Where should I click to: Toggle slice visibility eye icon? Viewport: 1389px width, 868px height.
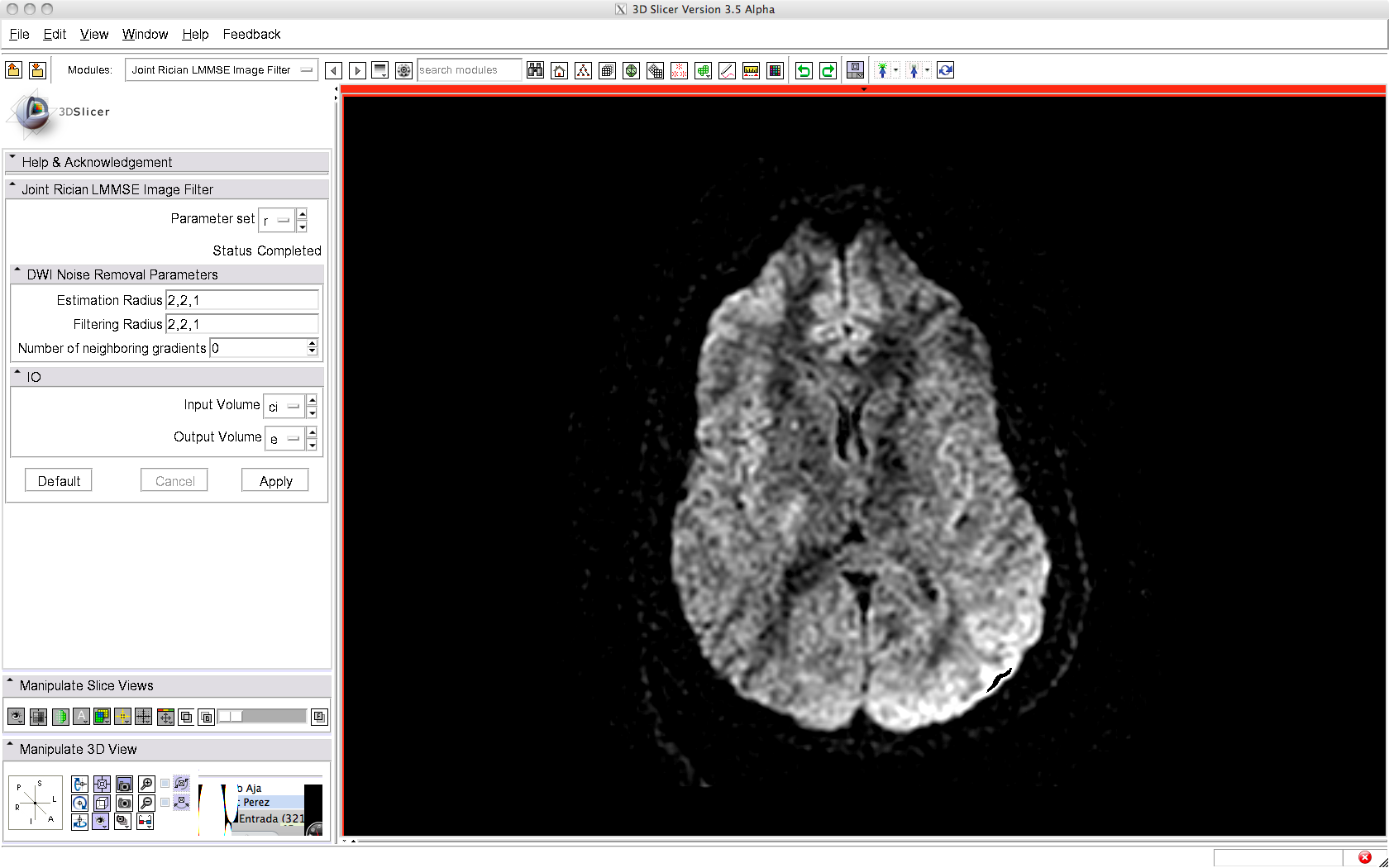16,717
